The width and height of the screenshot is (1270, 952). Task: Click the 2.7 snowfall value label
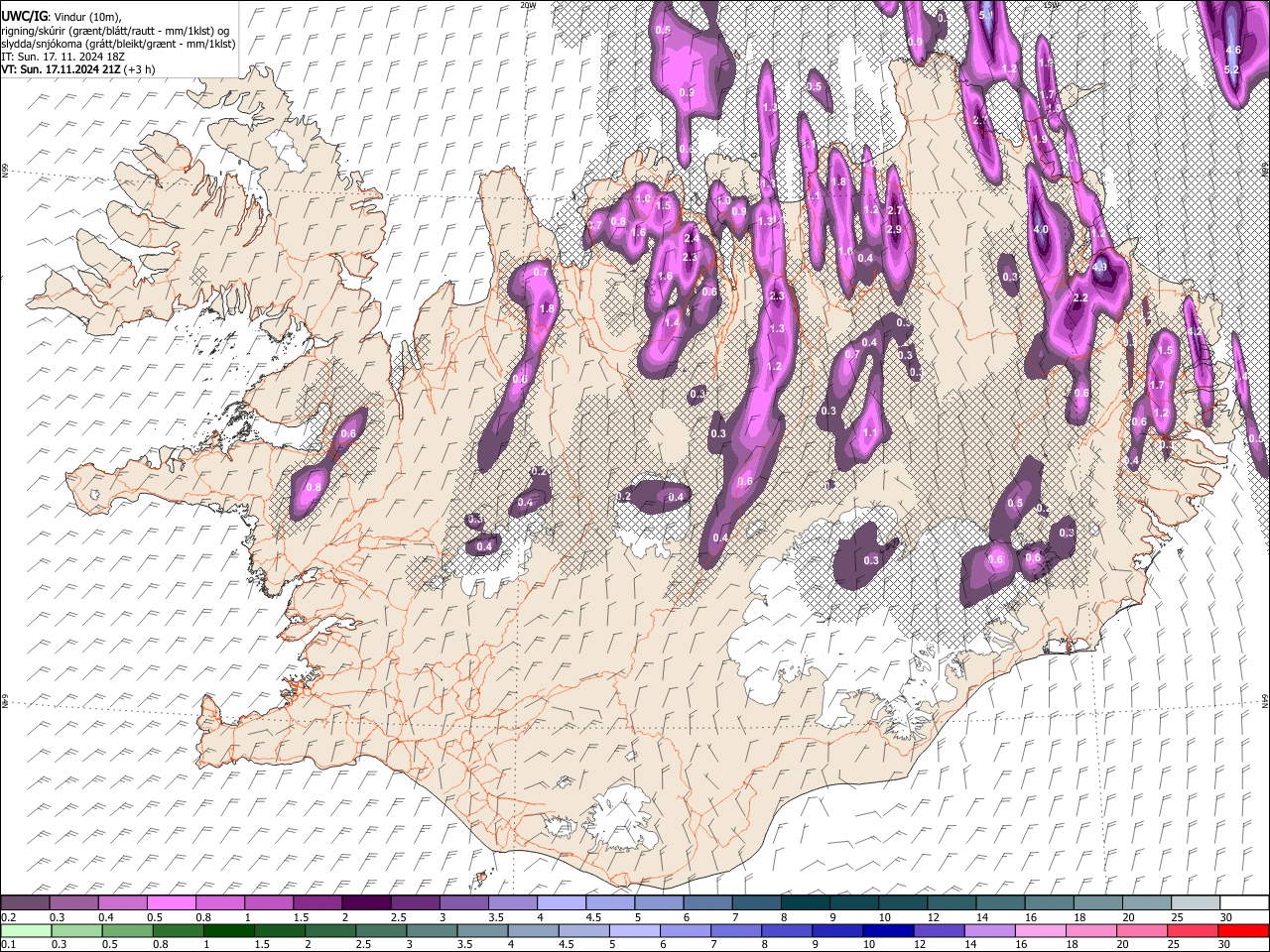click(894, 210)
